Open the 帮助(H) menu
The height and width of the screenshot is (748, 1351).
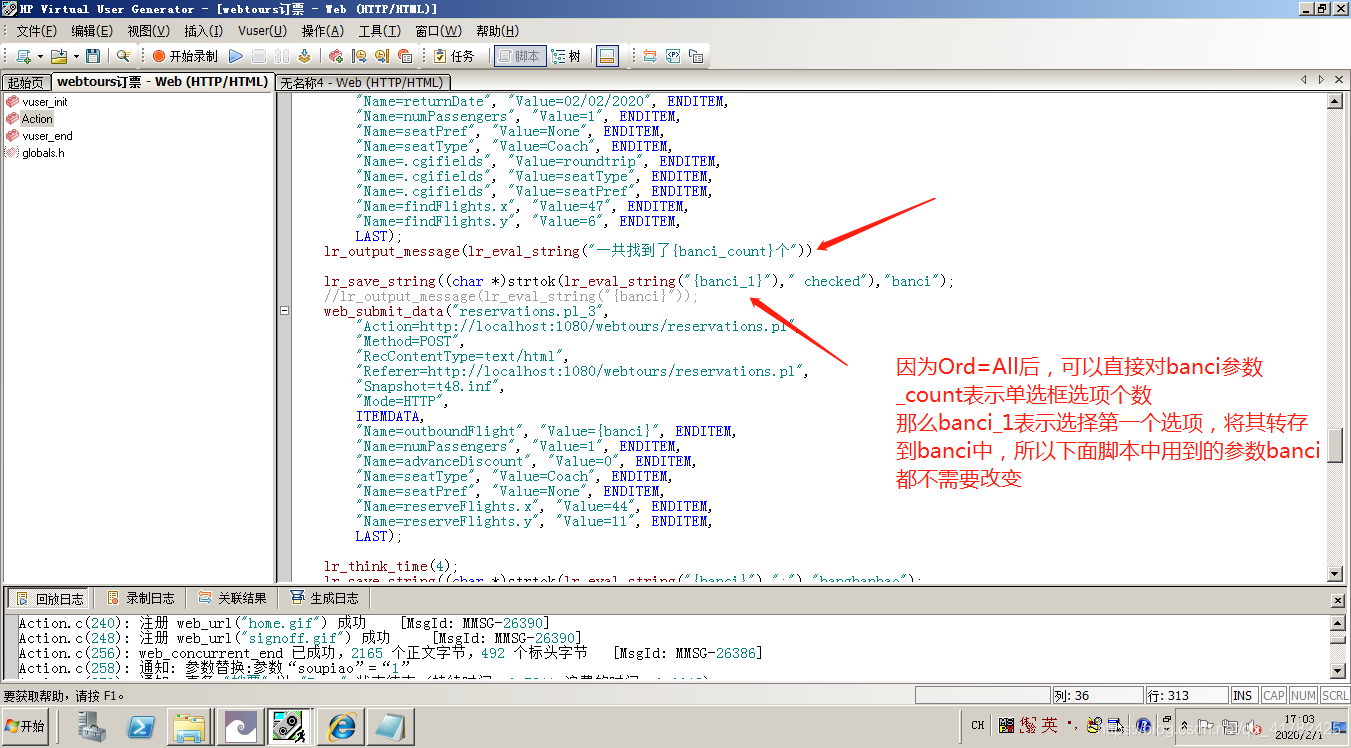pos(497,31)
